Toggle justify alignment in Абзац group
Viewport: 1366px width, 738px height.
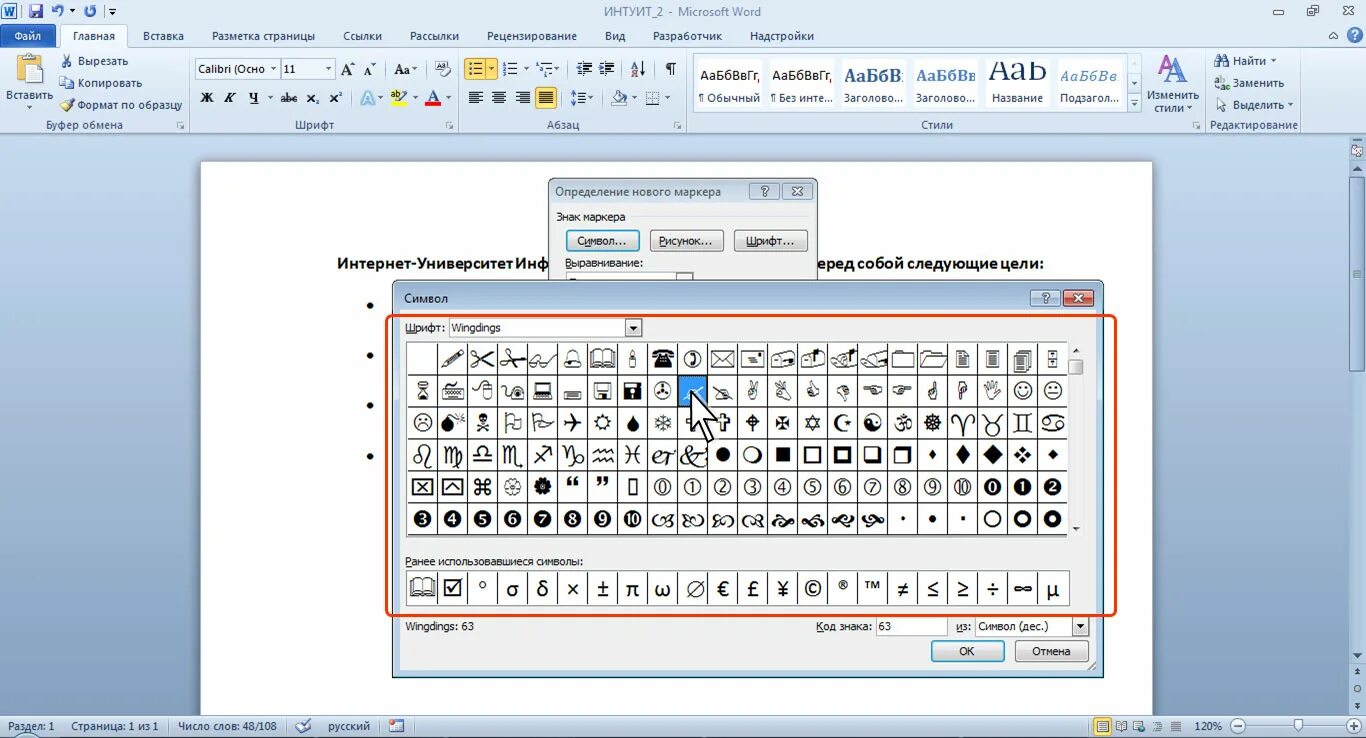[x=546, y=98]
